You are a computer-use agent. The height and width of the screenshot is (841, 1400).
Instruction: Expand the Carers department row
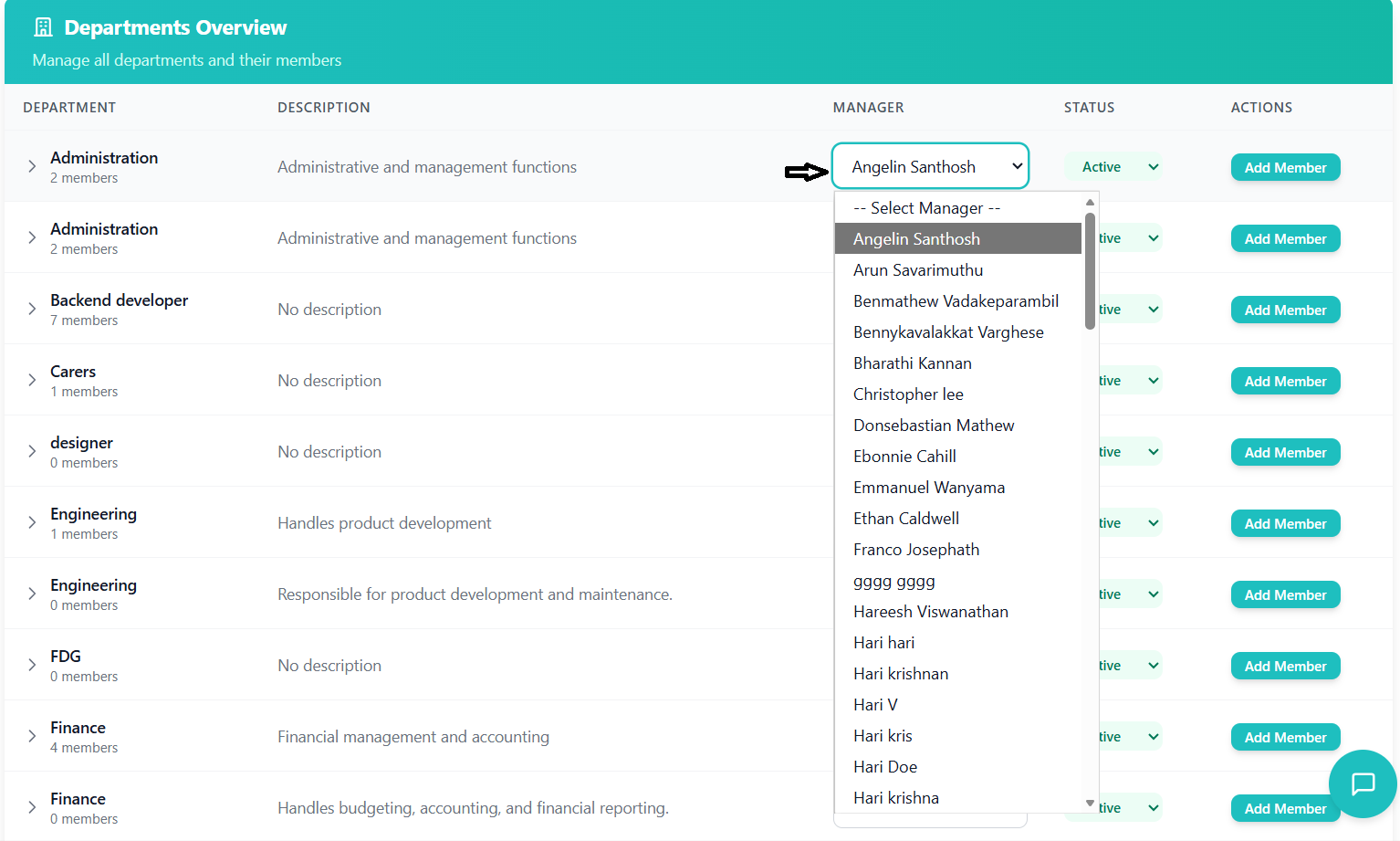[32, 381]
